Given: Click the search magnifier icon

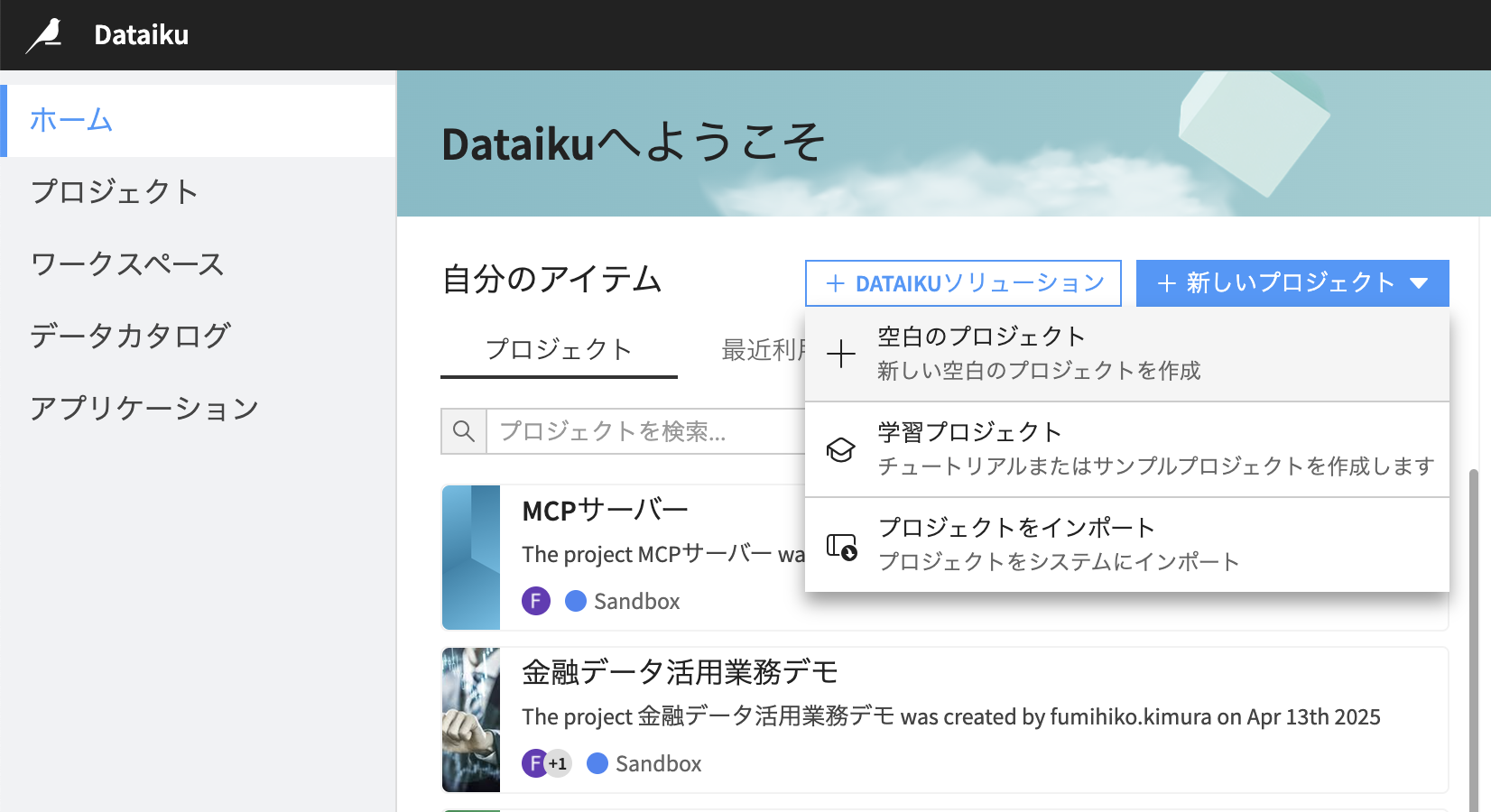Looking at the screenshot, I should coord(464,431).
